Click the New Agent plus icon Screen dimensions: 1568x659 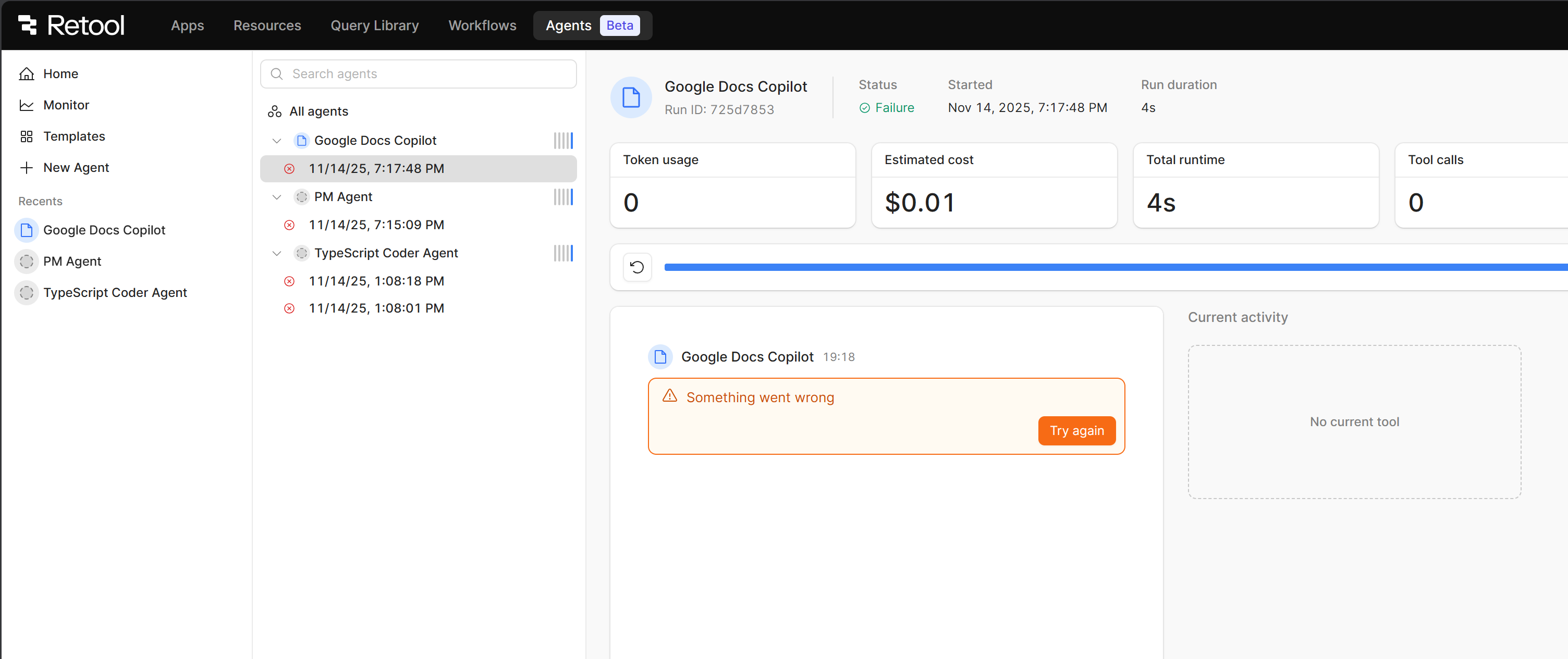(26, 167)
